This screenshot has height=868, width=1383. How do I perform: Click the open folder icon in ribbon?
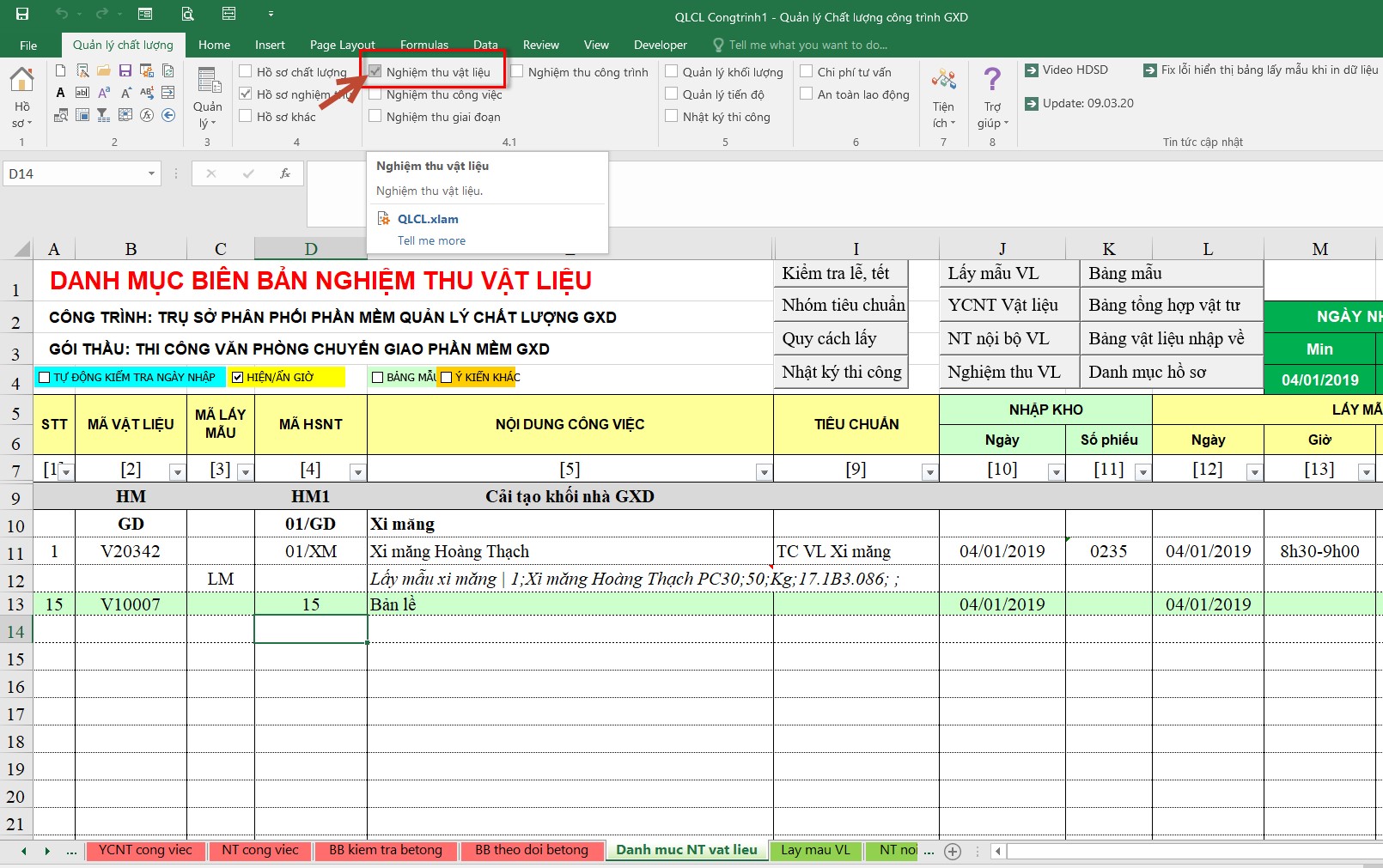coord(104,70)
